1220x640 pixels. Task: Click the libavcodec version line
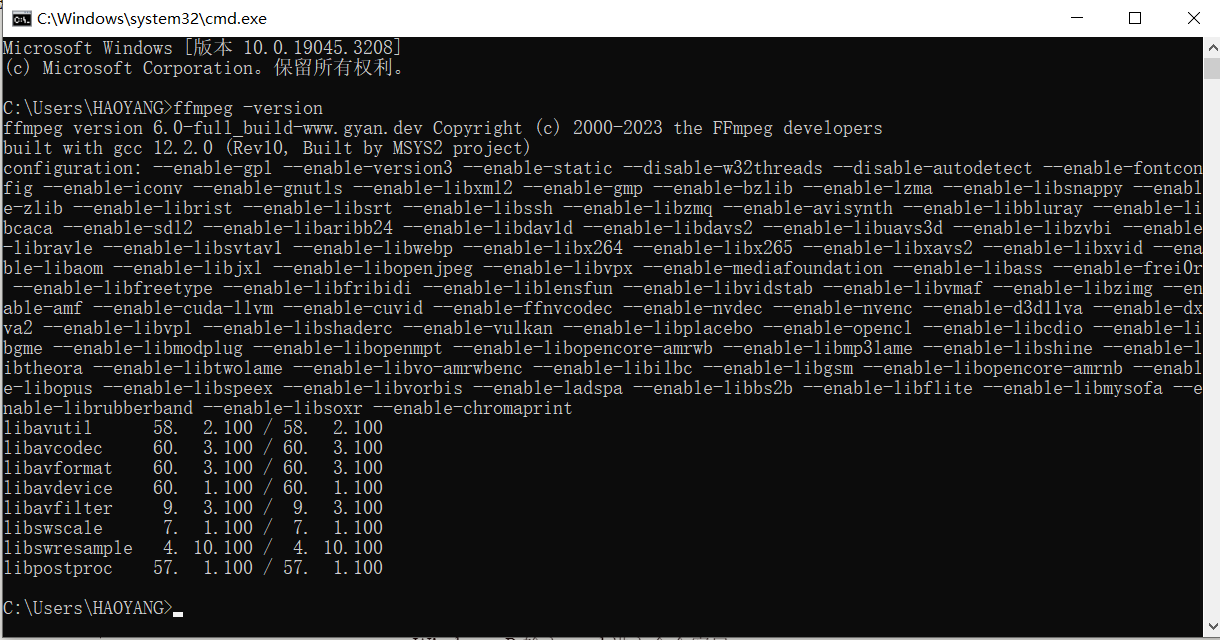point(190,447)
